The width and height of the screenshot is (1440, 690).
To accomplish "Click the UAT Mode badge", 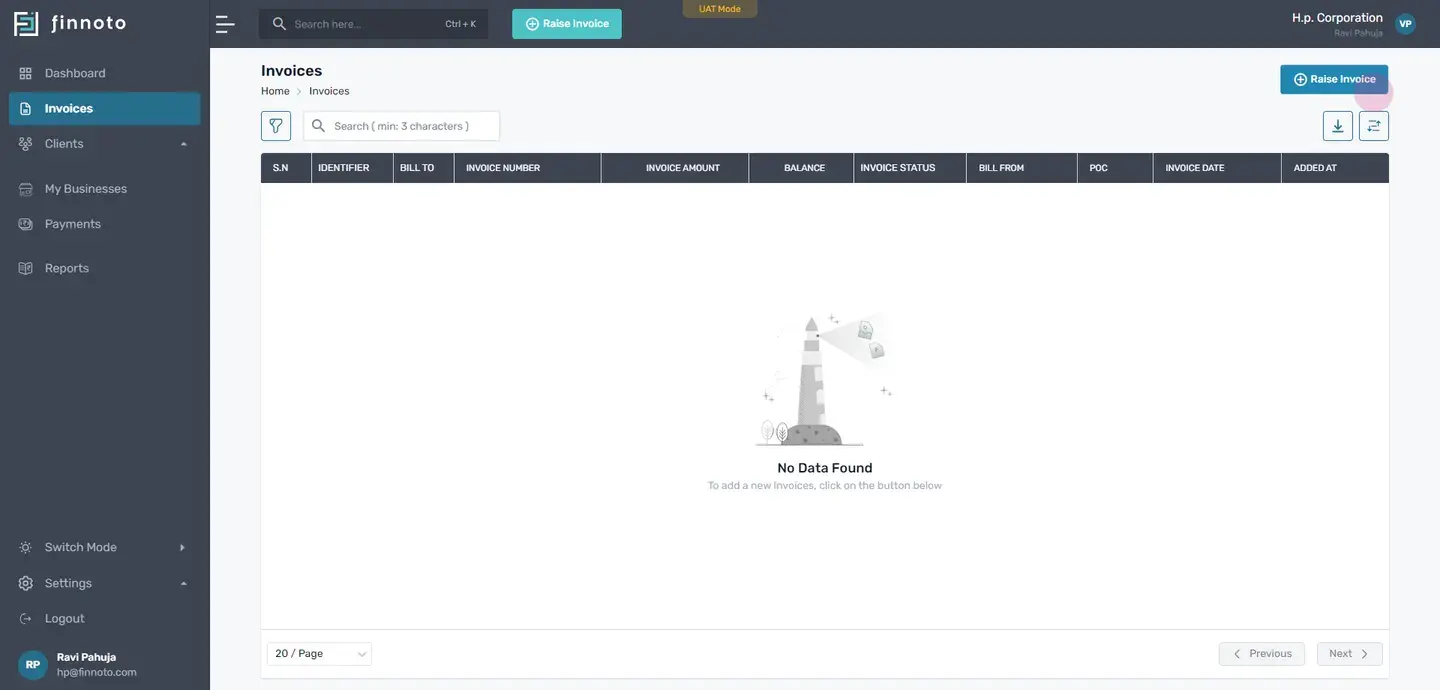I will coord(720,9).
